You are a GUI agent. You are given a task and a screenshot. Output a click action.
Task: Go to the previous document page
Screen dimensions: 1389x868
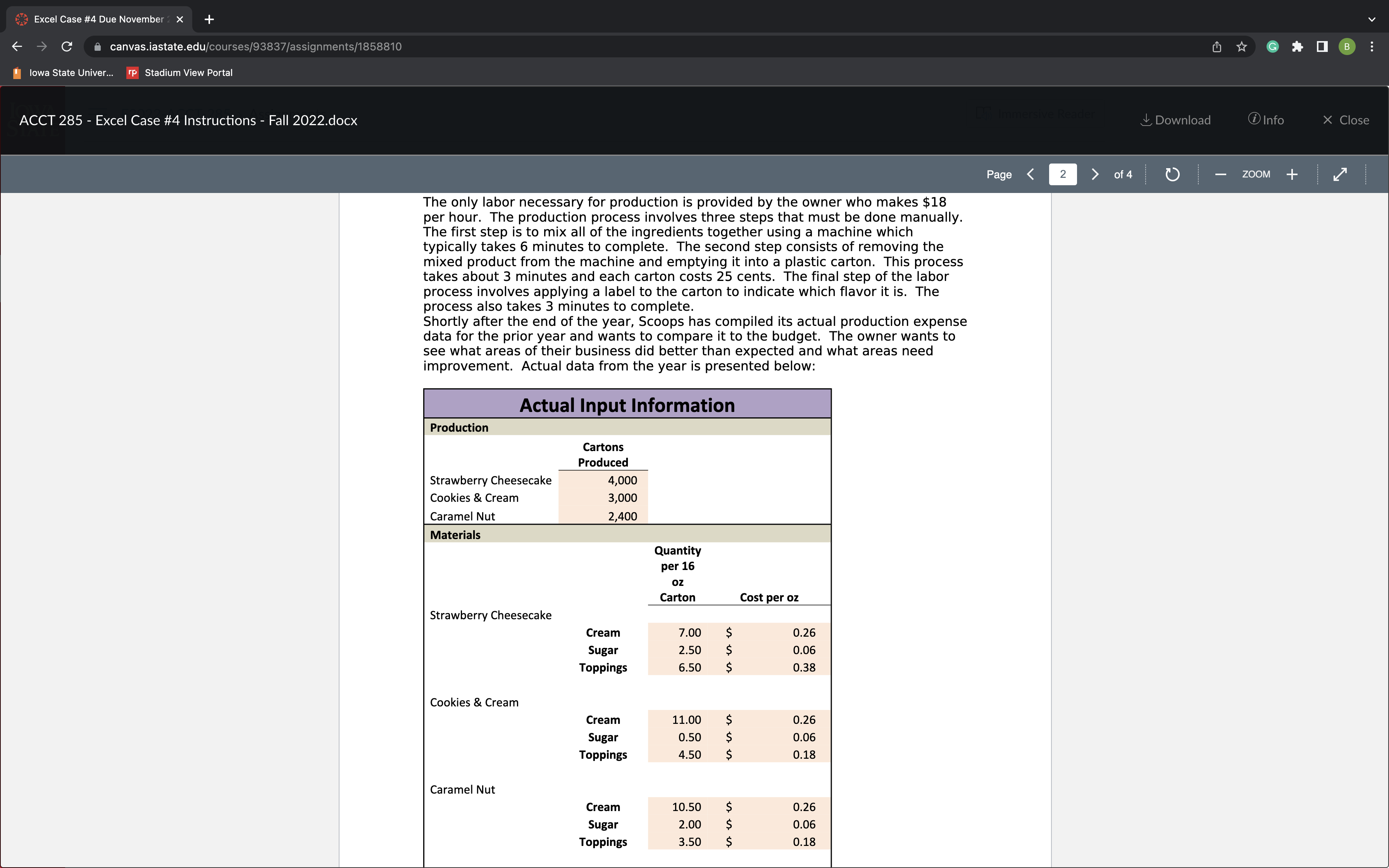coord(1030,174)
